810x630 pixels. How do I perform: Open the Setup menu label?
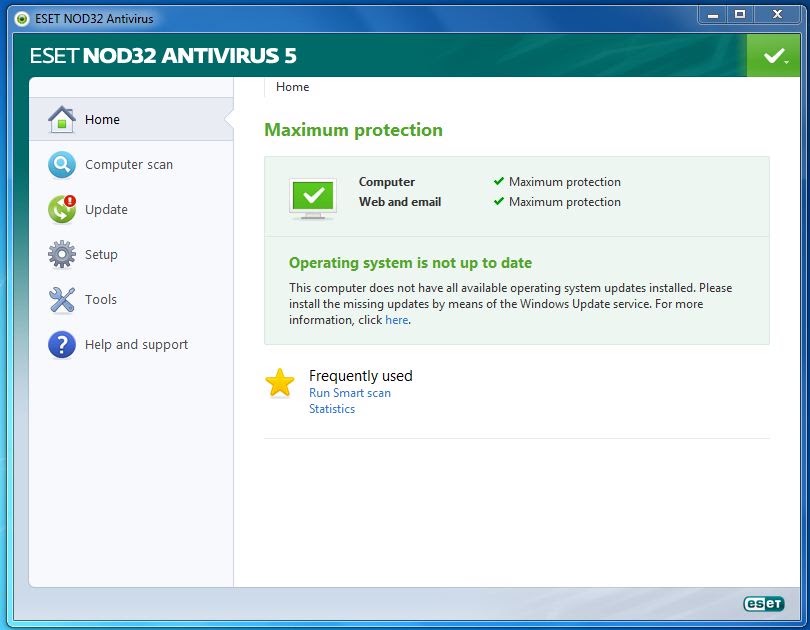coord(101,255)
